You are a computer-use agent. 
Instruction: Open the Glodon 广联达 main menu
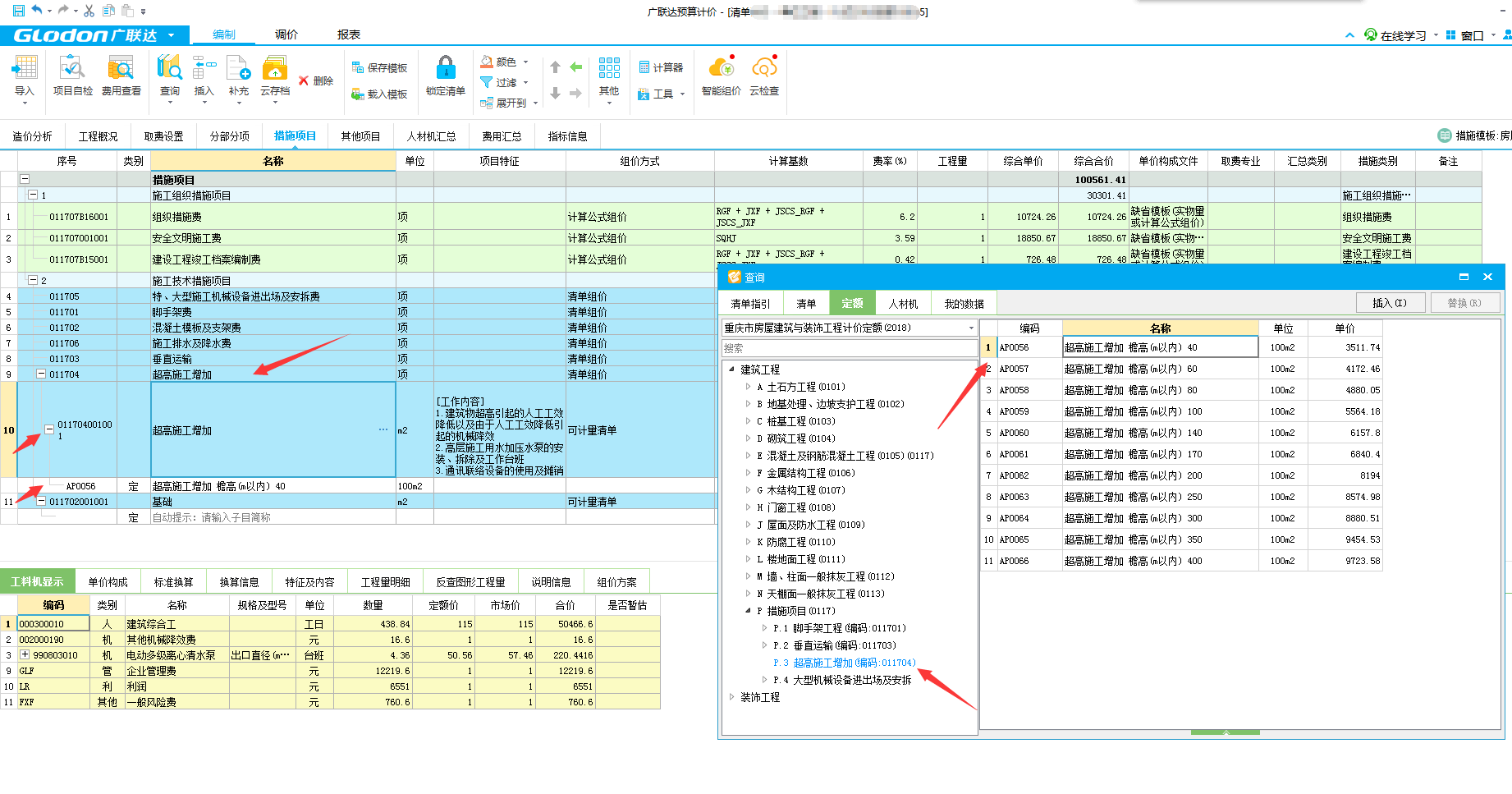(95, 35)
